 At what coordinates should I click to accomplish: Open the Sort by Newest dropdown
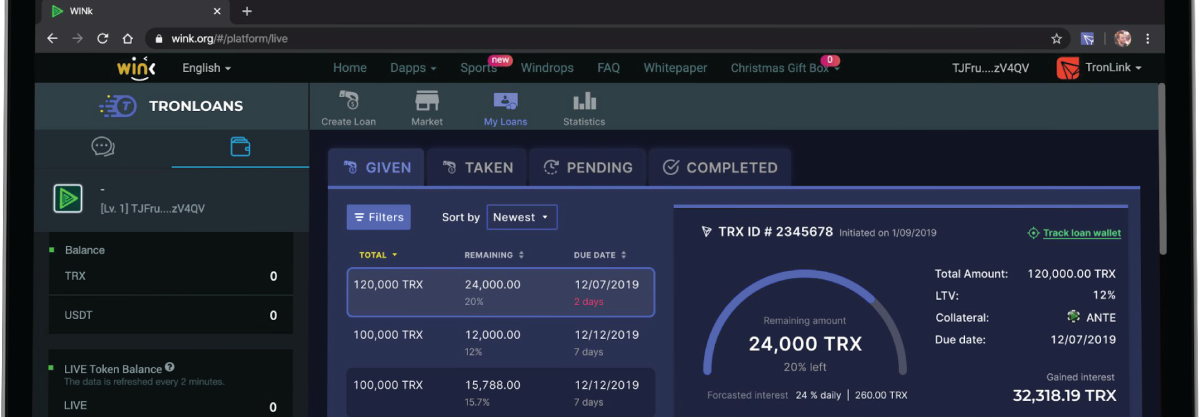click(522, 217)
